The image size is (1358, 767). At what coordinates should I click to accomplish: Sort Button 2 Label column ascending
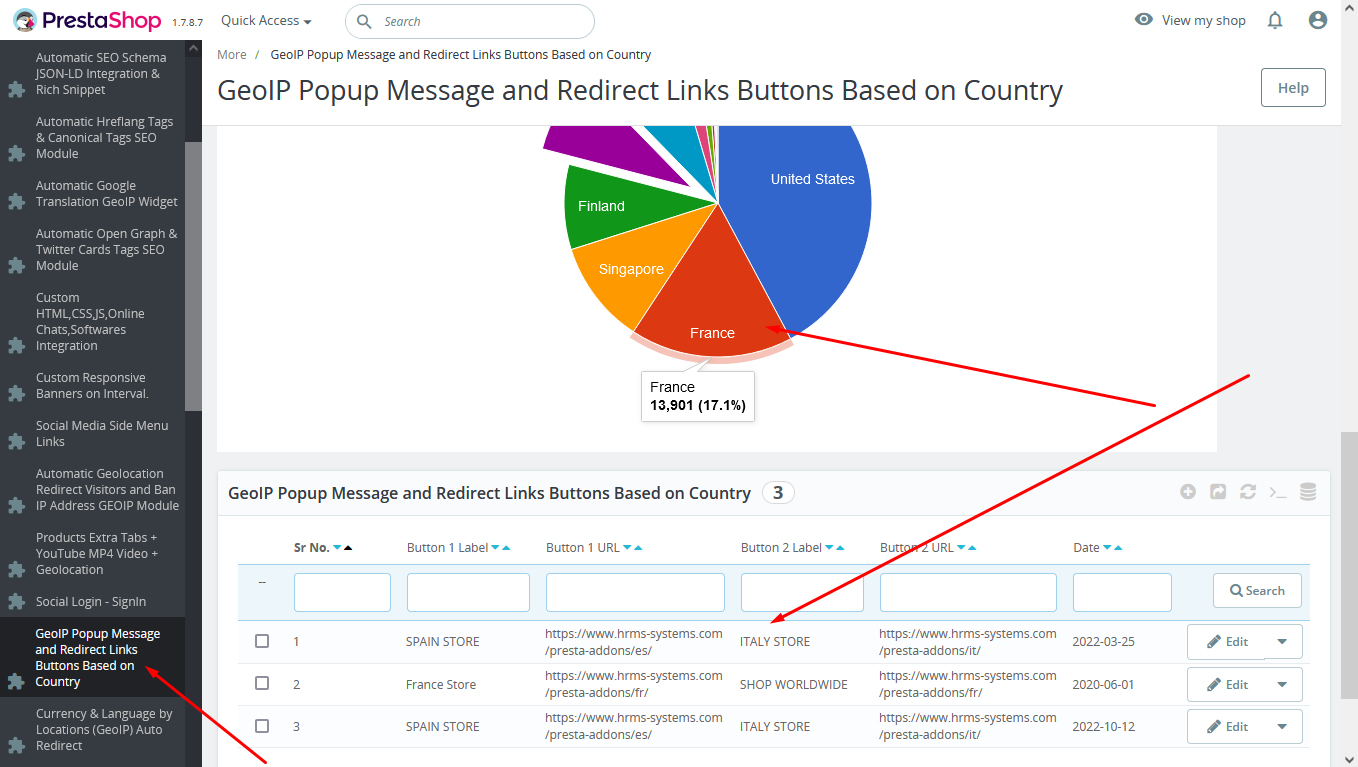pos(839,548)
